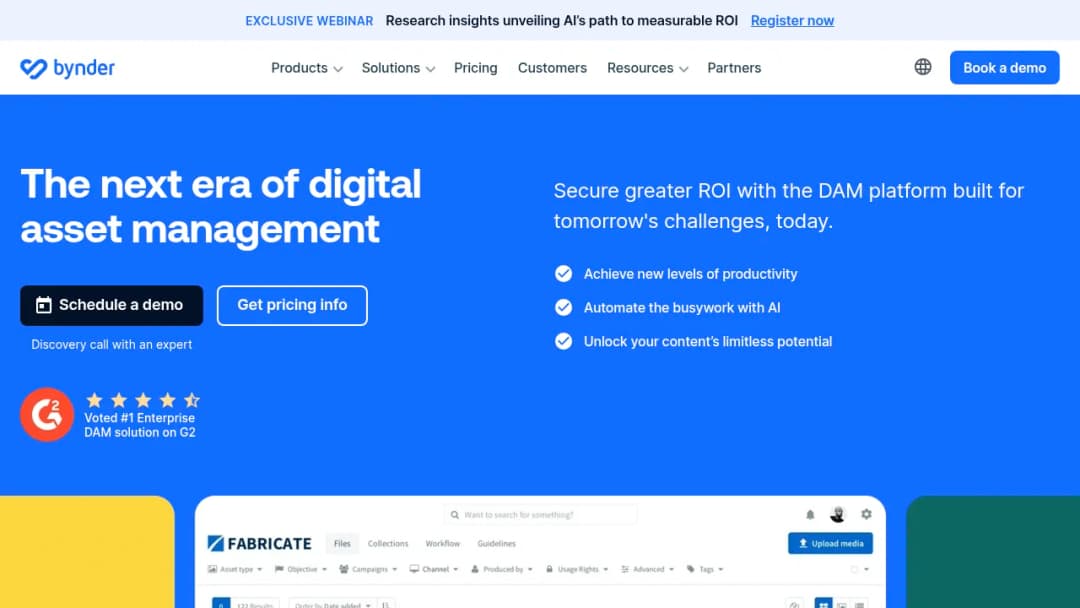Click the Fabricate search field

pyautogui.click(x=541, y=514)
